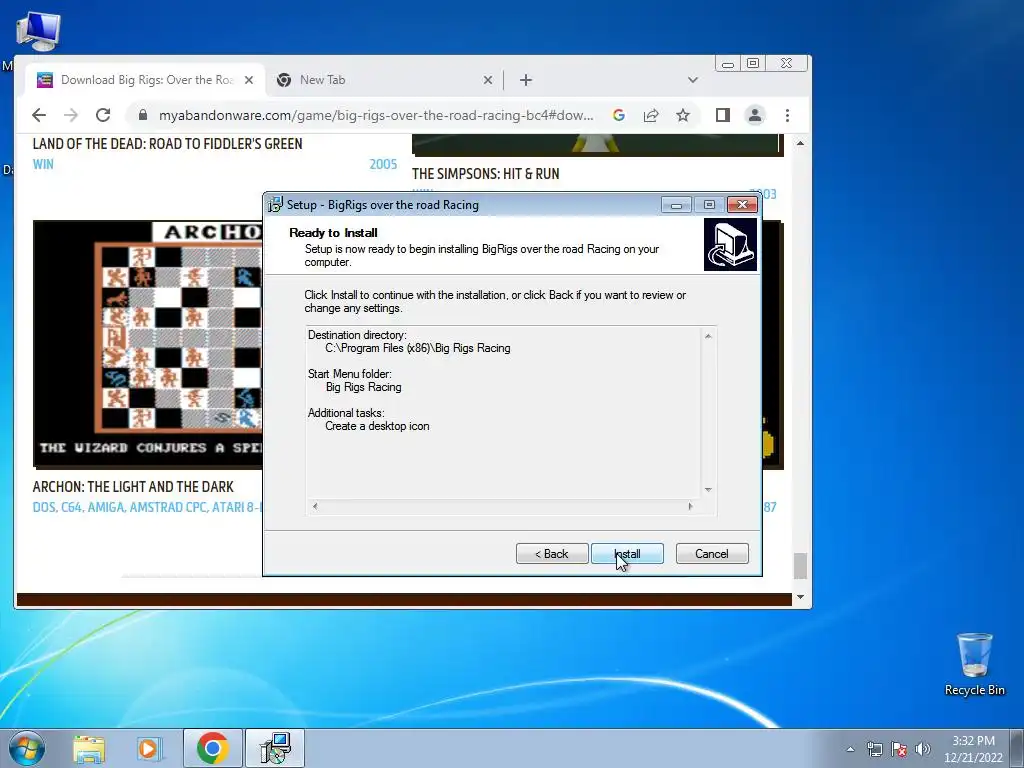This screenshot has width=1024, height=768.
Task: Close the setup window with red X
Action: click(x=743, y=205)
